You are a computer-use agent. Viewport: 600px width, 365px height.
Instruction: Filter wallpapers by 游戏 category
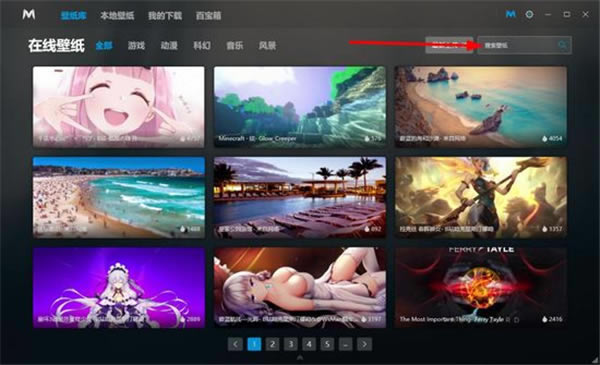136,46
